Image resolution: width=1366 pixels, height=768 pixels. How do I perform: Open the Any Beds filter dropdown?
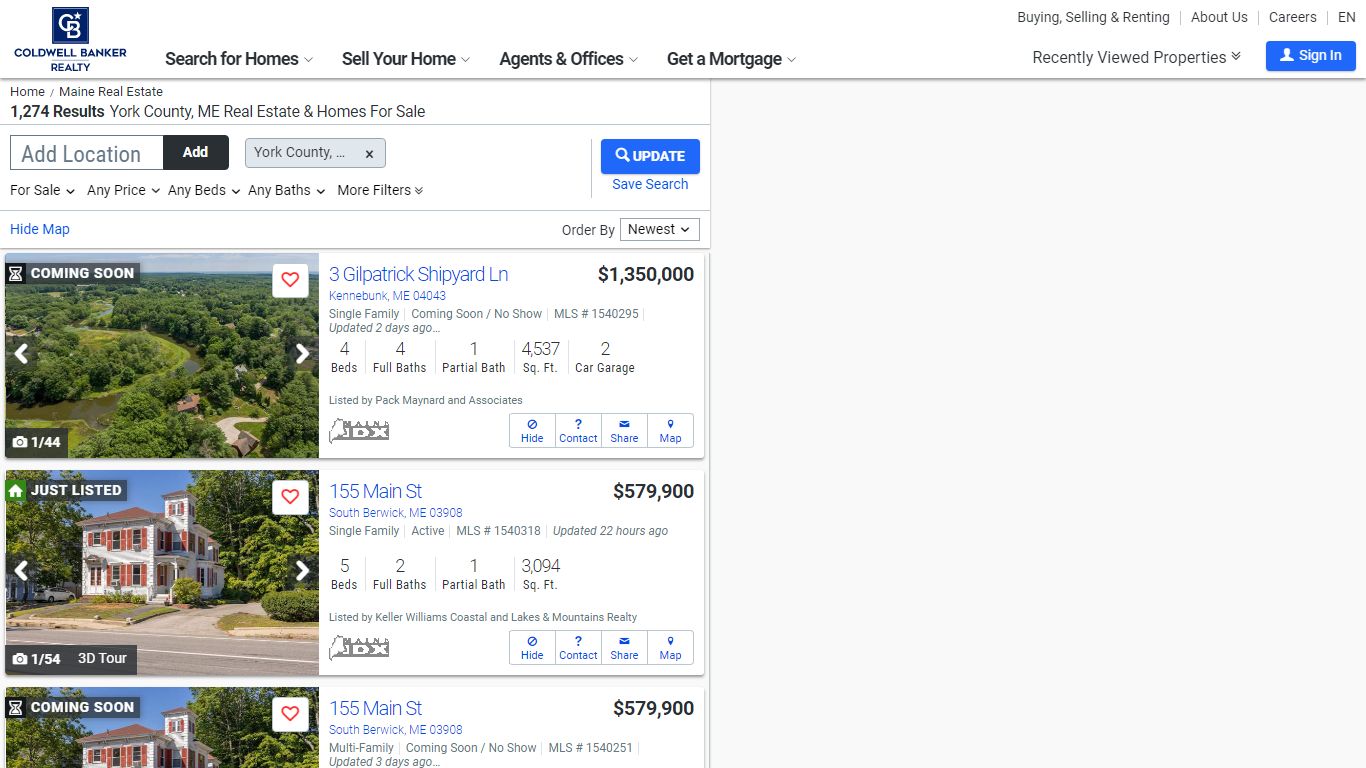click(204, 190)
